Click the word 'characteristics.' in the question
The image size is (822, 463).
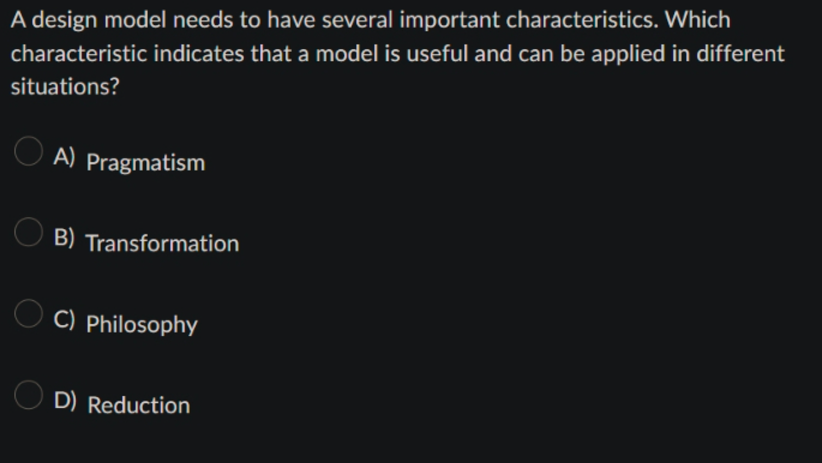coord(582,20)
